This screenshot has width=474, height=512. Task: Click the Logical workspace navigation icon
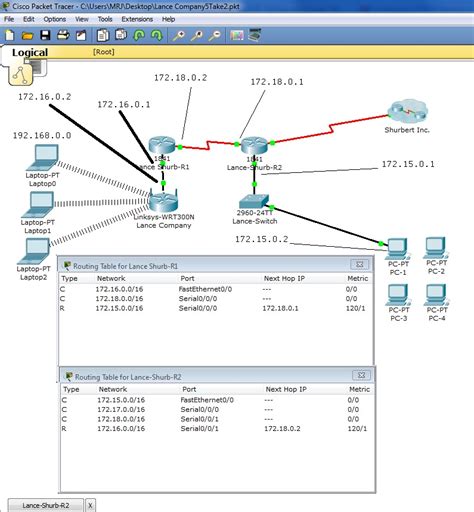point(21,75)
